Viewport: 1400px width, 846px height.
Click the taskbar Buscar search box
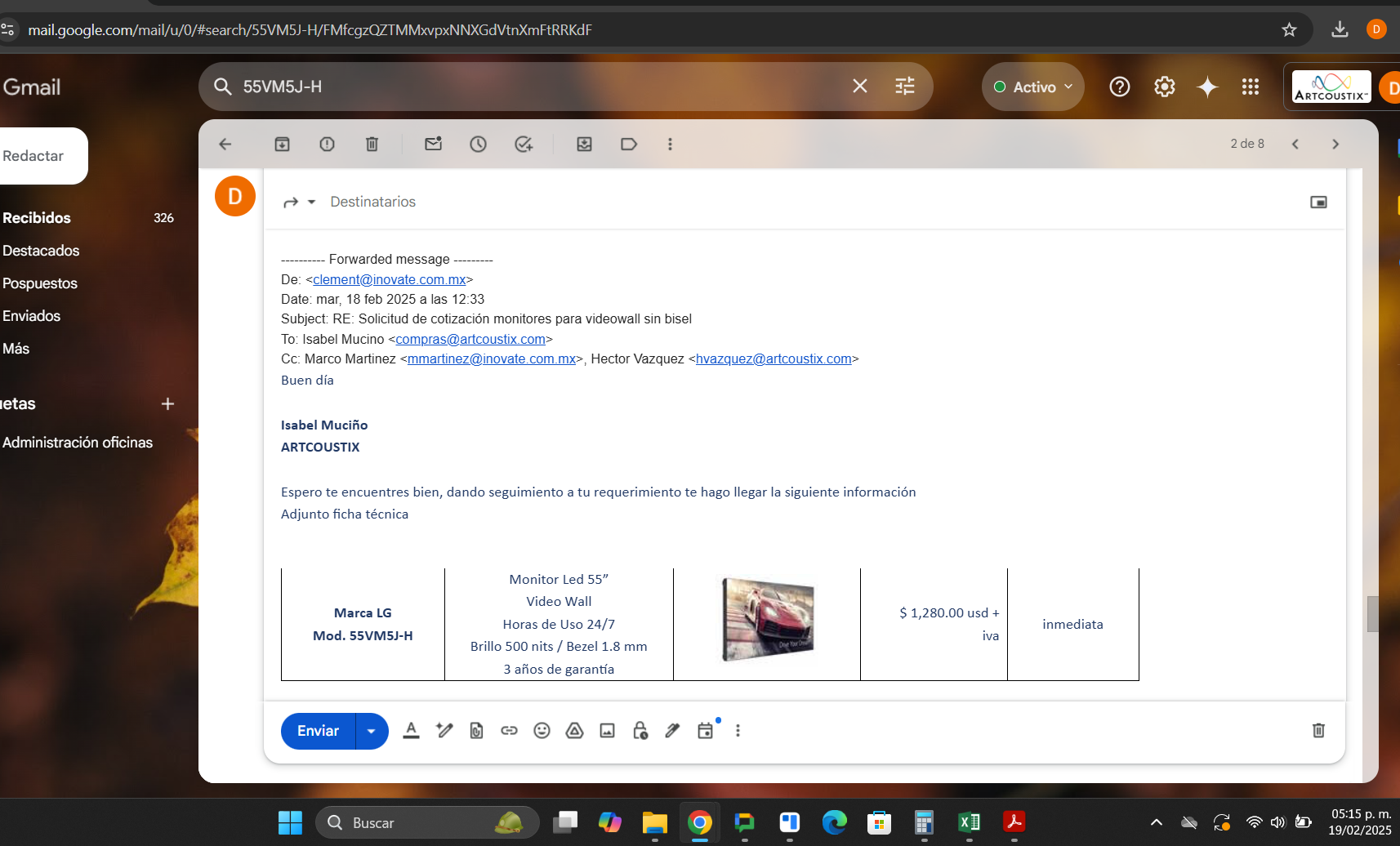click(427, 822)
